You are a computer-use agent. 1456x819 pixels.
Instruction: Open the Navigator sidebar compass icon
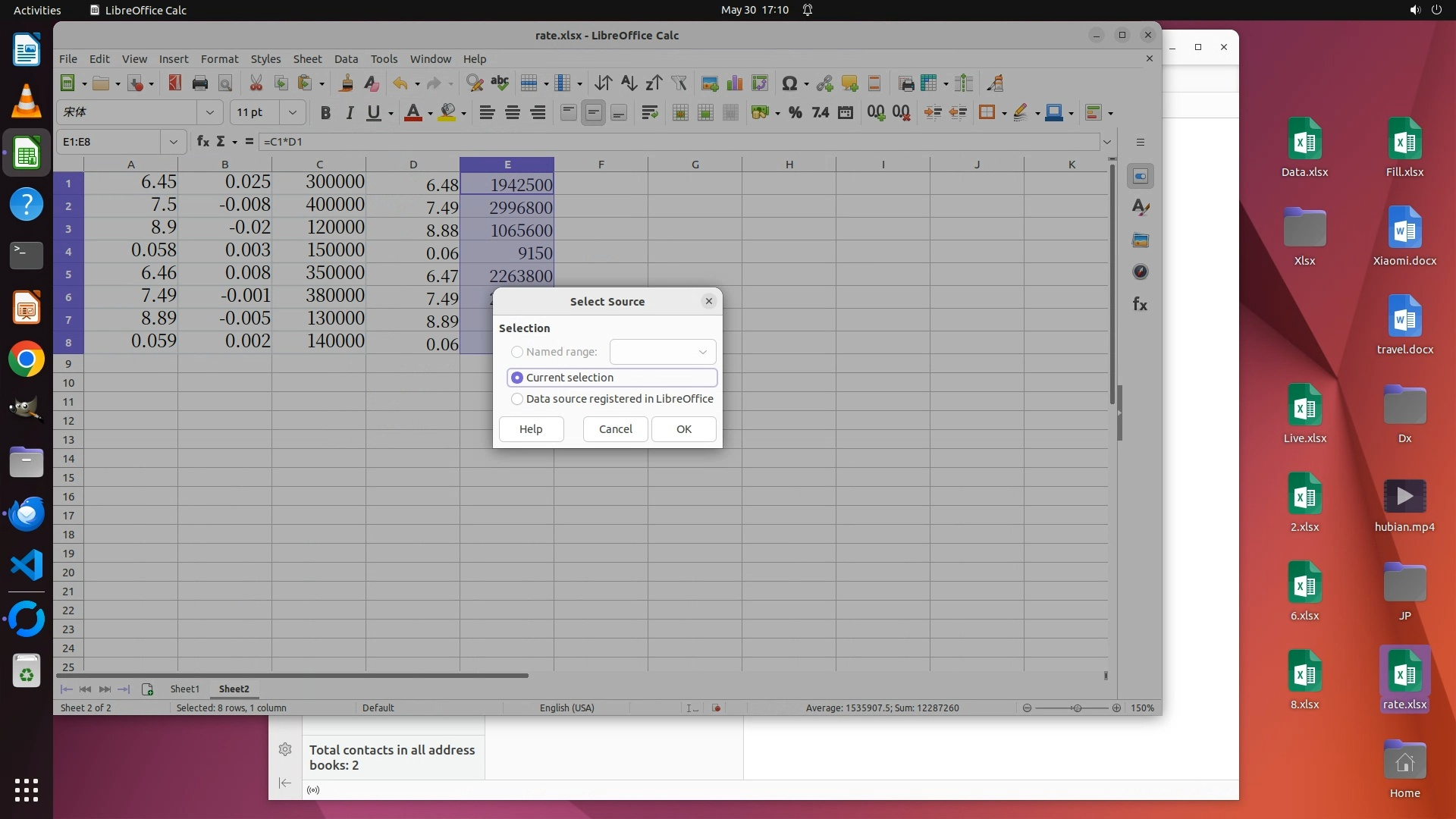coord(1140,271)
